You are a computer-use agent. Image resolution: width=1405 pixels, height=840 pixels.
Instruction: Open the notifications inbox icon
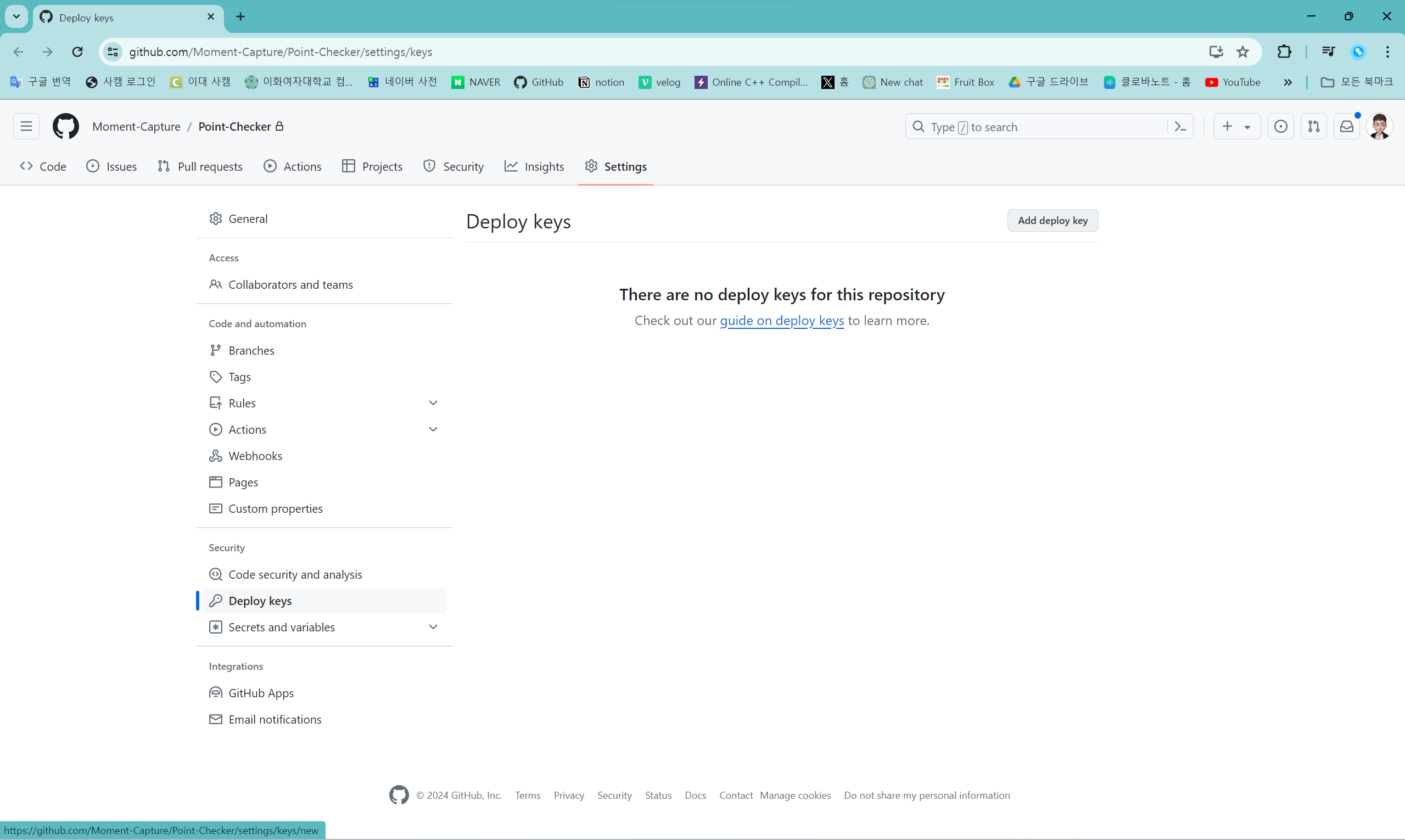tap(1347, 126)
